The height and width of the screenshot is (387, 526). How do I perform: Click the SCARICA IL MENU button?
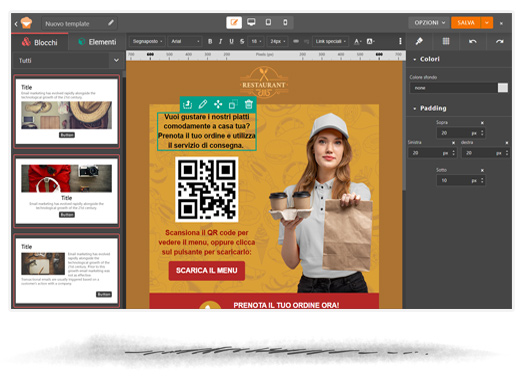(x=207, y=271)
